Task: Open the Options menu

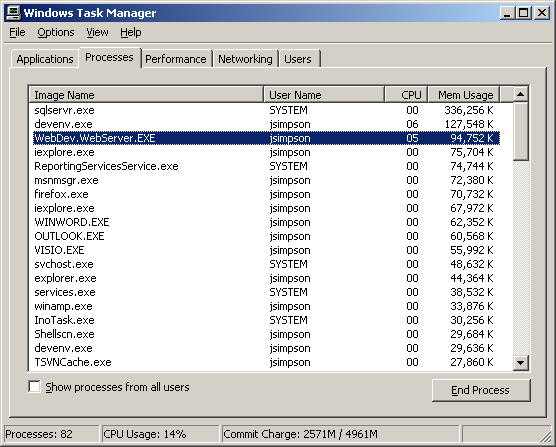Action: click(56, 32)
